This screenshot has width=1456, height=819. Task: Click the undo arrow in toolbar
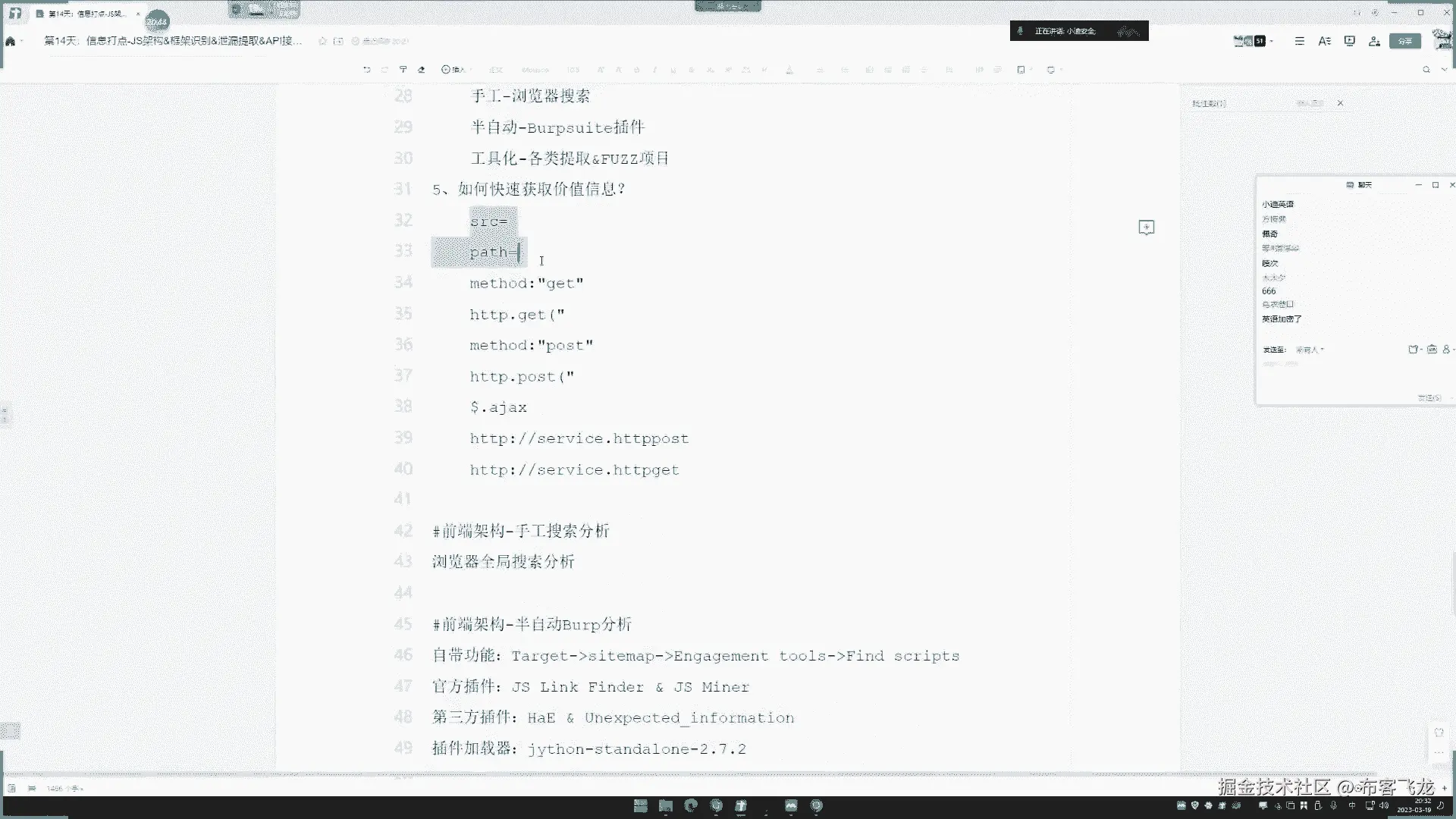(x=367, y=70)
